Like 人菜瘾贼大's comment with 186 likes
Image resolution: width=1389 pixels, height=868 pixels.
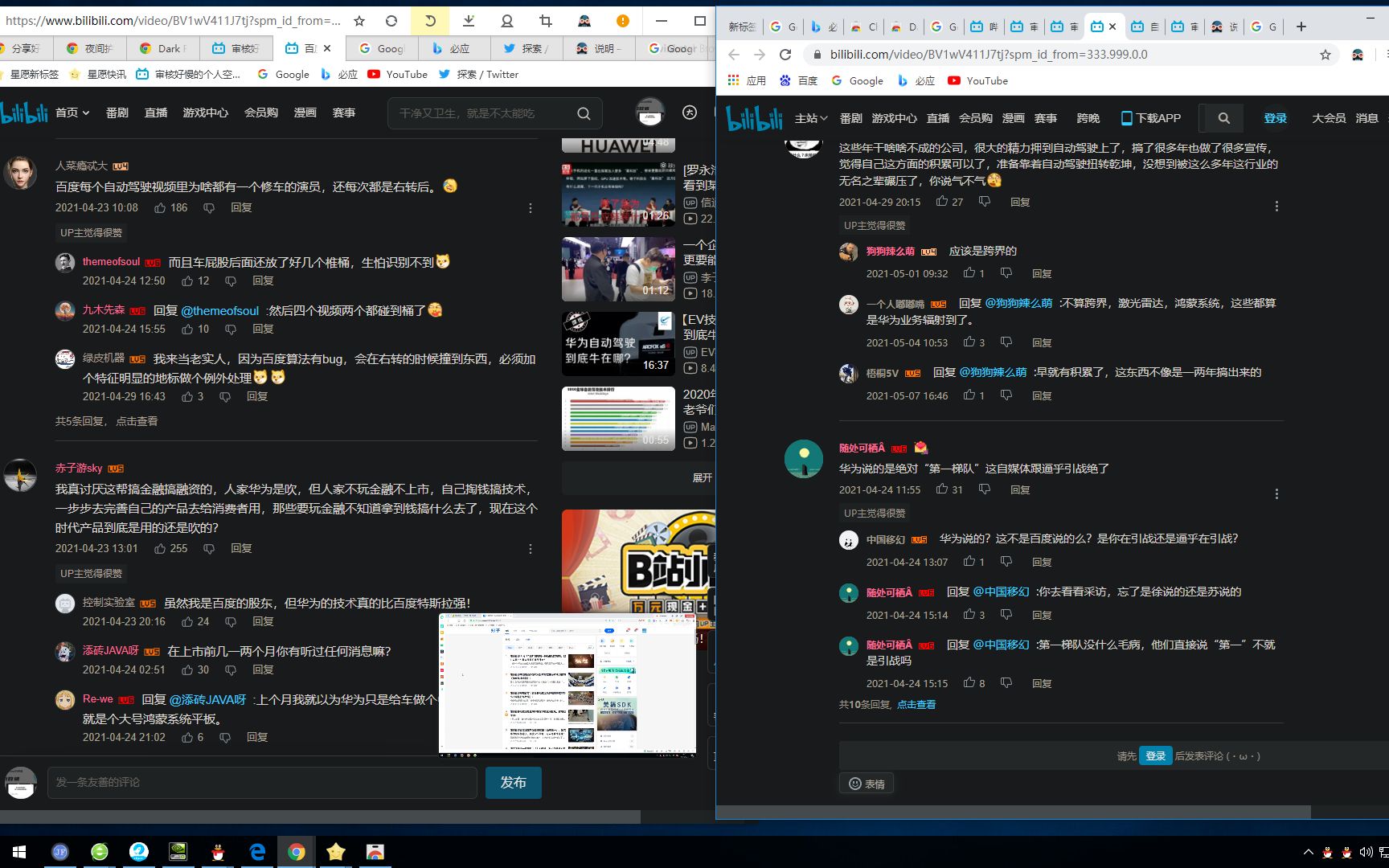click(x=160, y=207)
